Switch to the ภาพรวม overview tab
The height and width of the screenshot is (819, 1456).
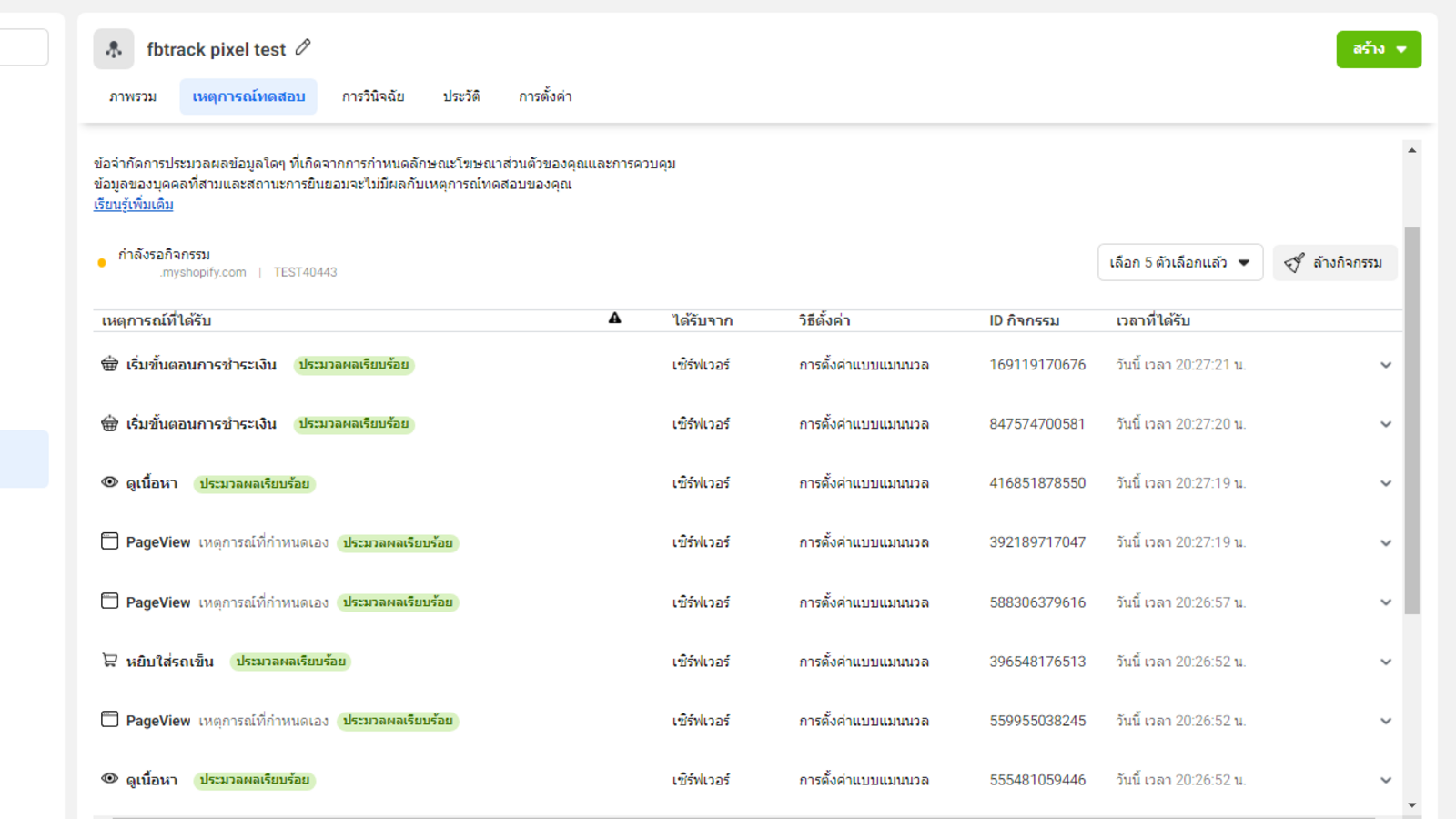[133, 96]
